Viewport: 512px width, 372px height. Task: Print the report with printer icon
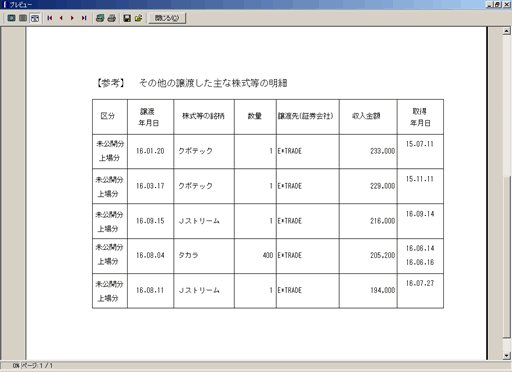point(112,18)
